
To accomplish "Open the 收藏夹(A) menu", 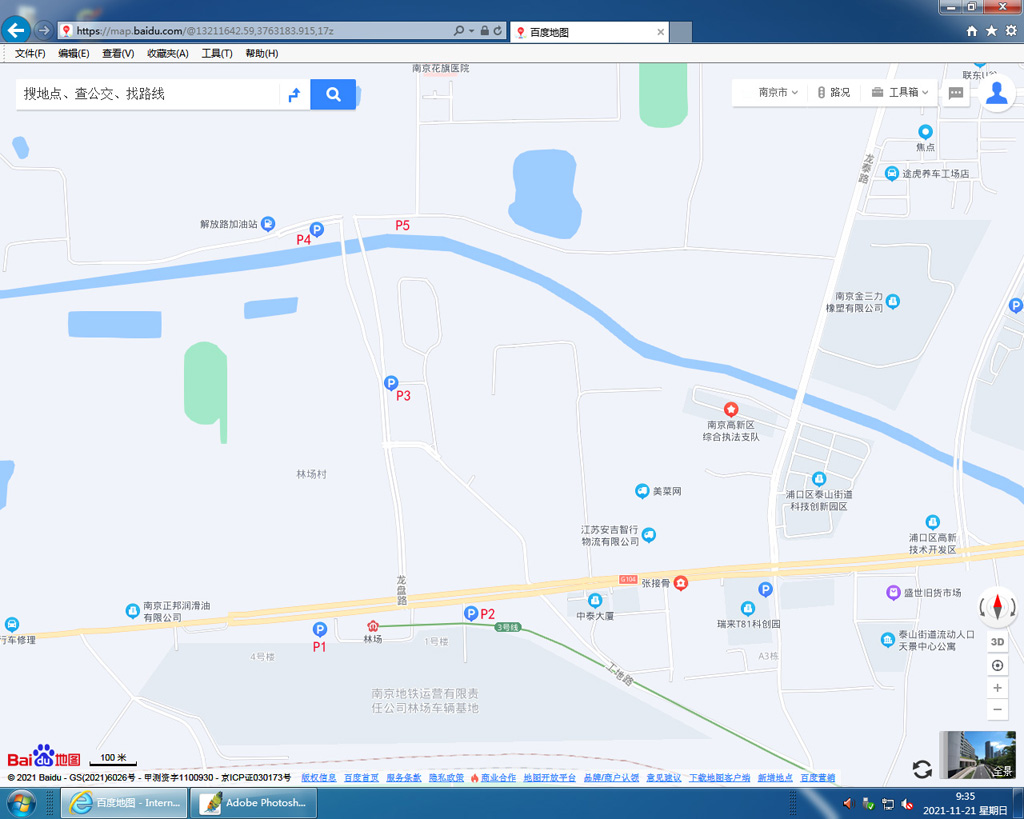I will (x=168, y=54).
